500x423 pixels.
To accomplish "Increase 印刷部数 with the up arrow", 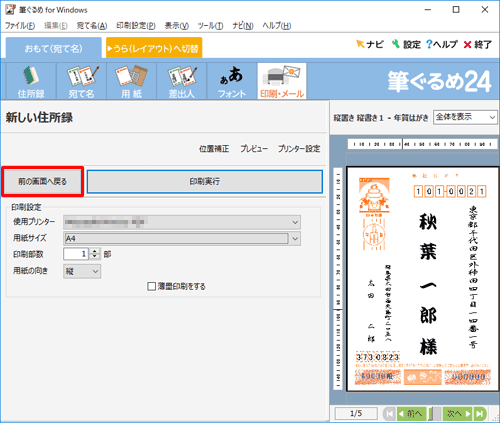I will coord(95,251).
